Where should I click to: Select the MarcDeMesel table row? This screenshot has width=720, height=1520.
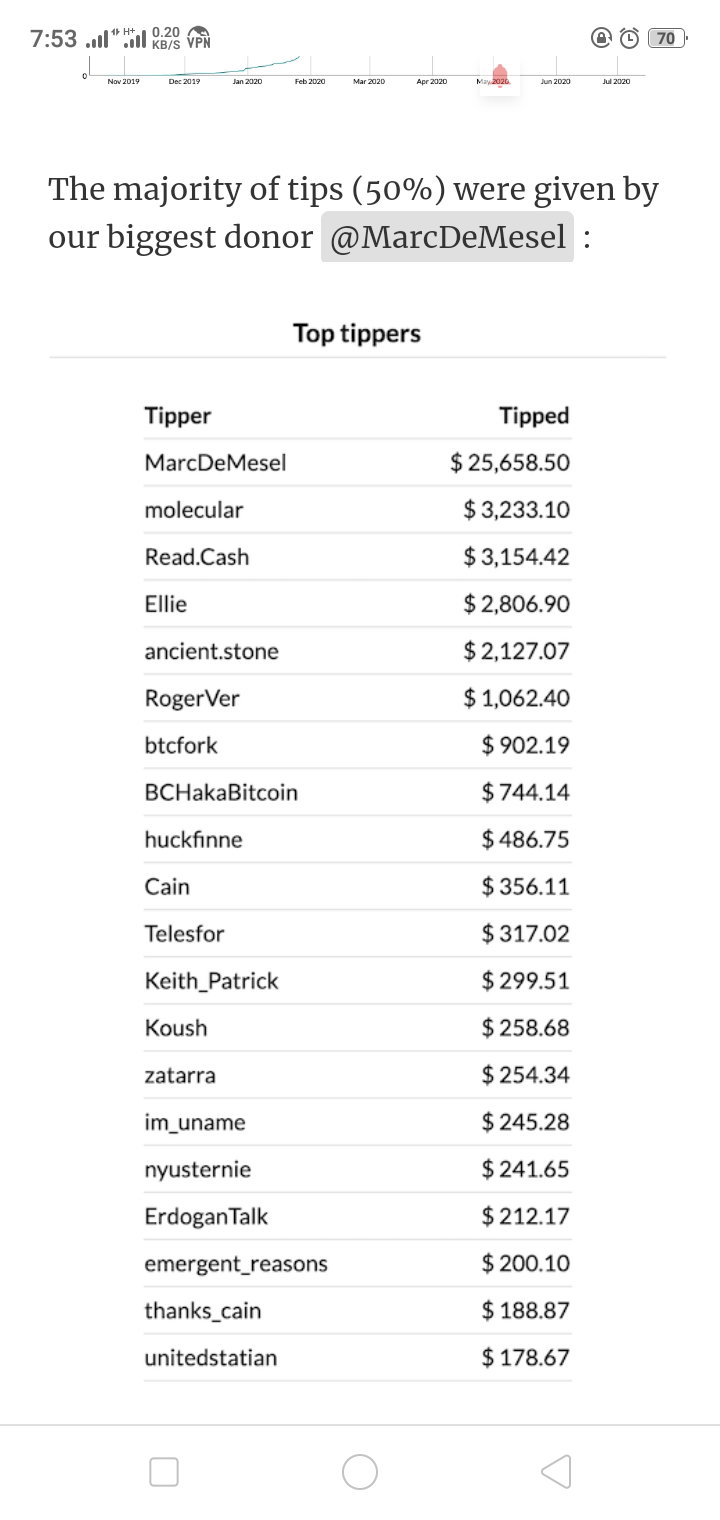357,463
